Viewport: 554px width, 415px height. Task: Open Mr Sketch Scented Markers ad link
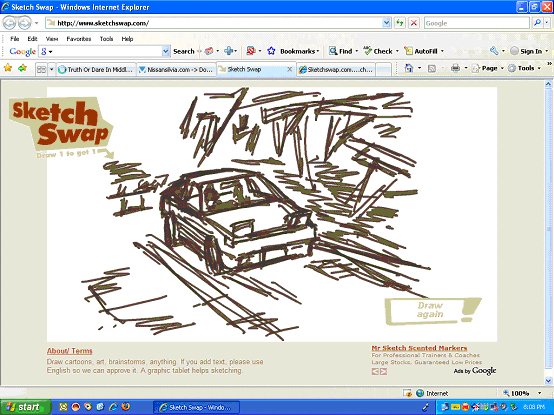(419, 348)
